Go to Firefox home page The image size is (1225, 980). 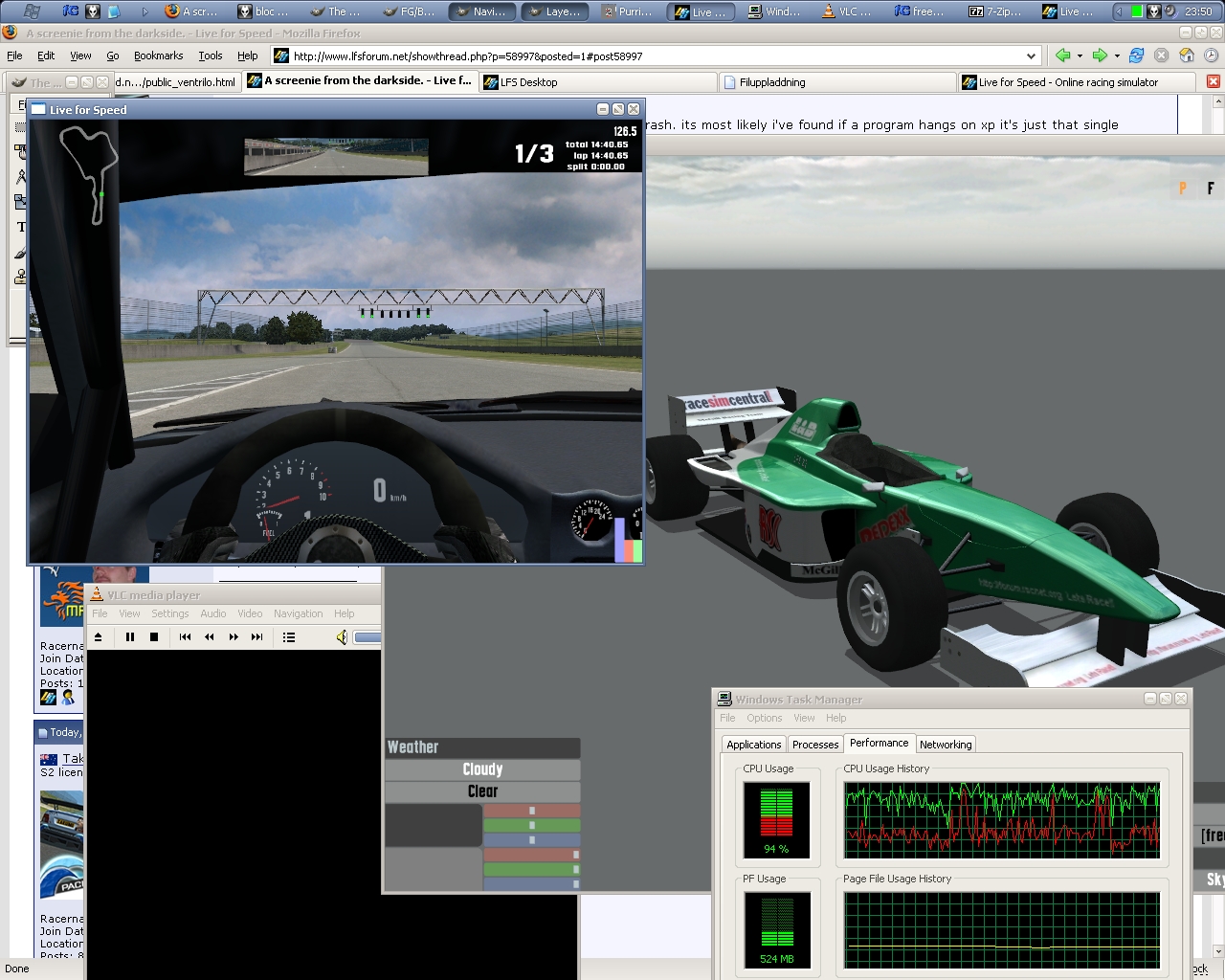pyautogui.click(x=1187, y=56)
